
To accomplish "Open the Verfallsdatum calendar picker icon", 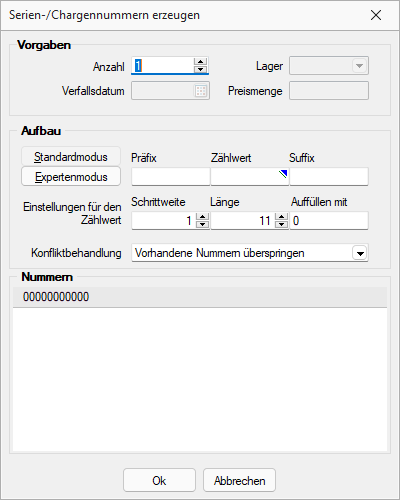I will (x=201, y=91).
